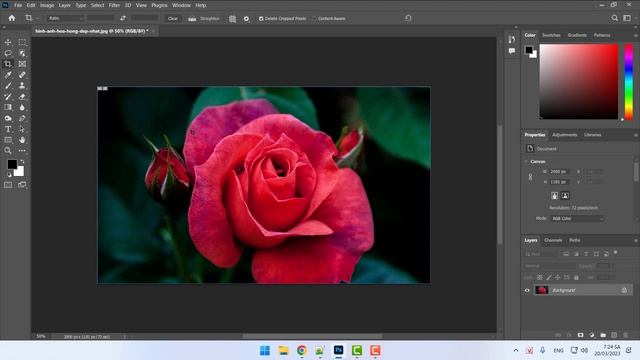Select the Rectangle shape tool
The height and width of the screenshot is (360, 640).
(x=8, y=140)
